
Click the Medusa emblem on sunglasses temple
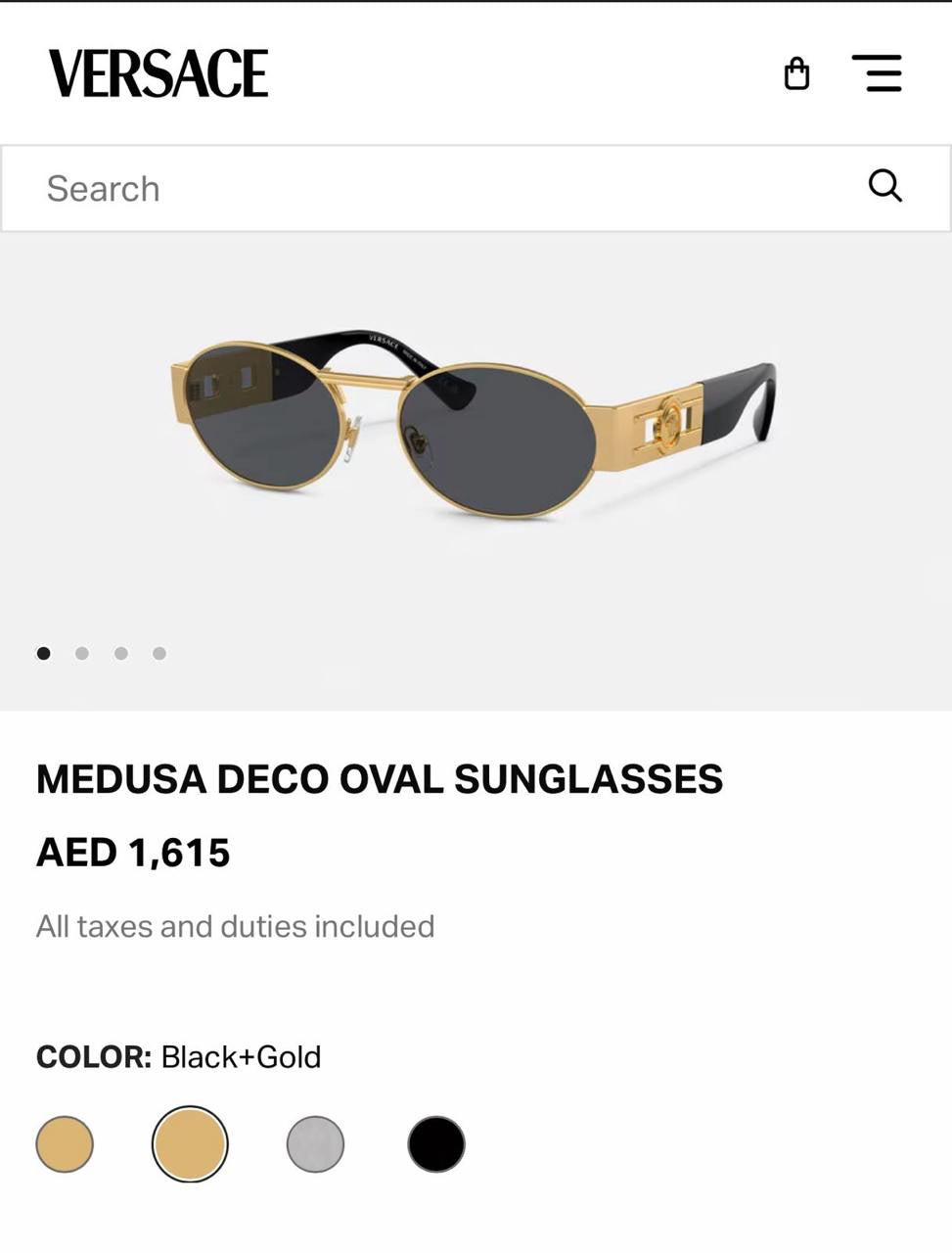[670, 421]
